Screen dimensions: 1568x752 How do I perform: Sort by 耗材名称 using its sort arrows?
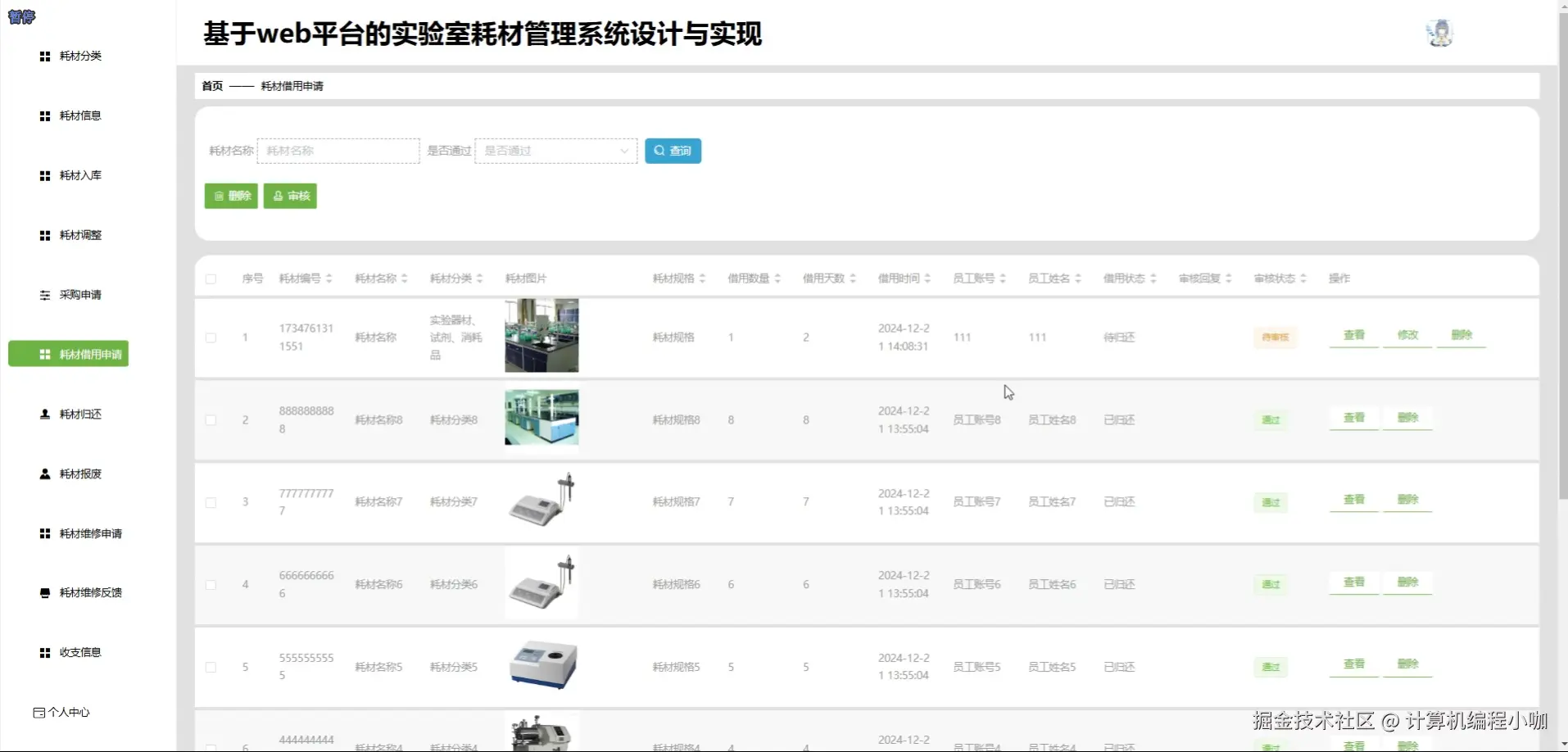[x=404, y=279]
